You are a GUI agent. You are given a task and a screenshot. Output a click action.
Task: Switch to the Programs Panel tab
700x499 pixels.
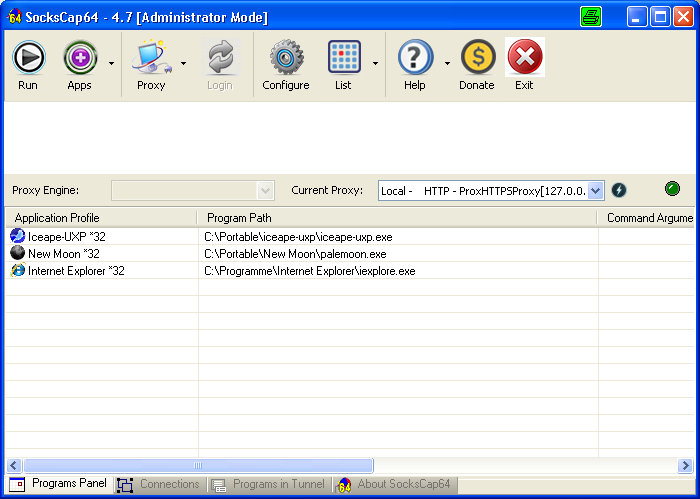(x=58, y=484)
